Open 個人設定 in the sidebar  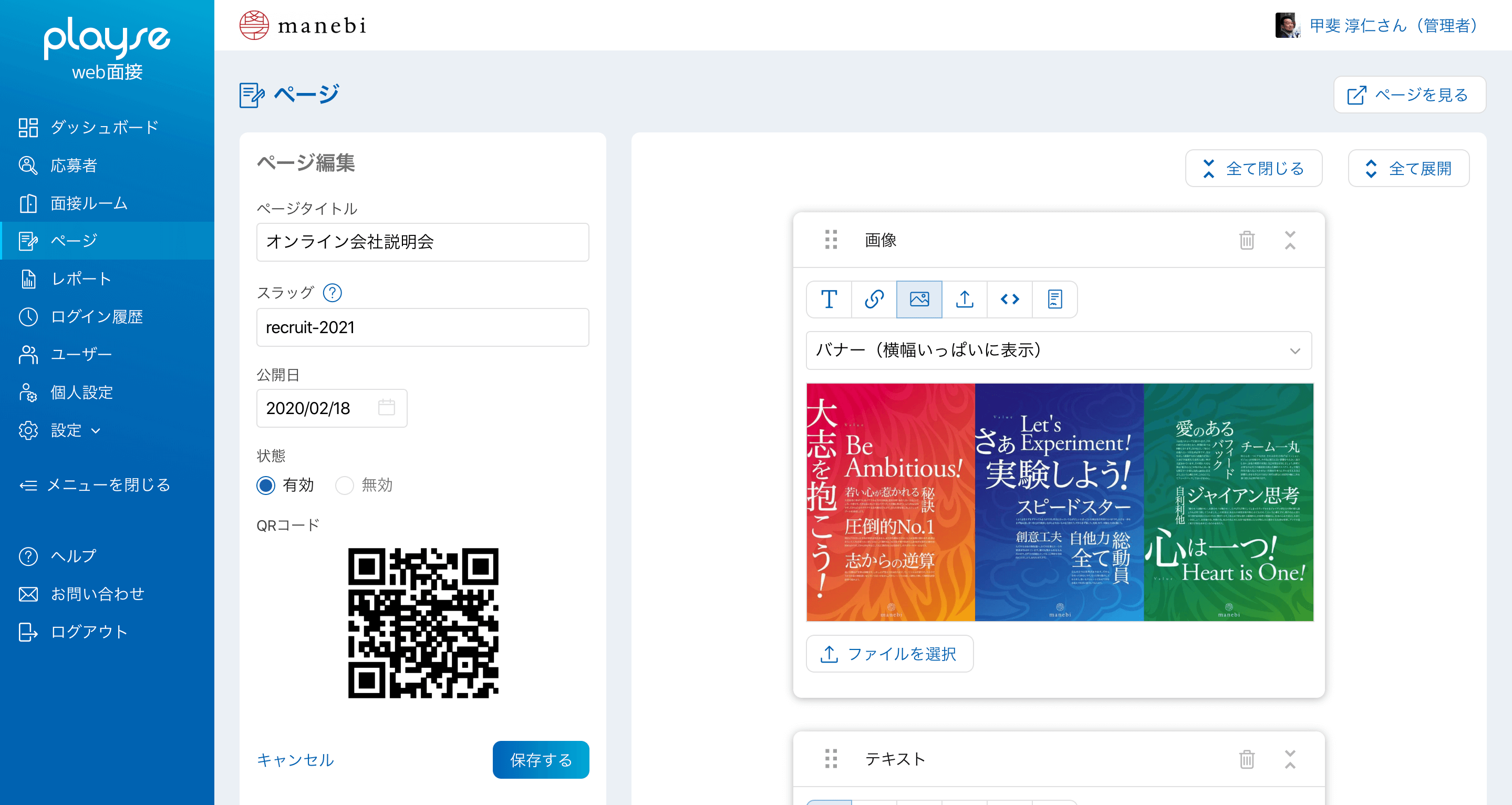[x=107, y=392]
